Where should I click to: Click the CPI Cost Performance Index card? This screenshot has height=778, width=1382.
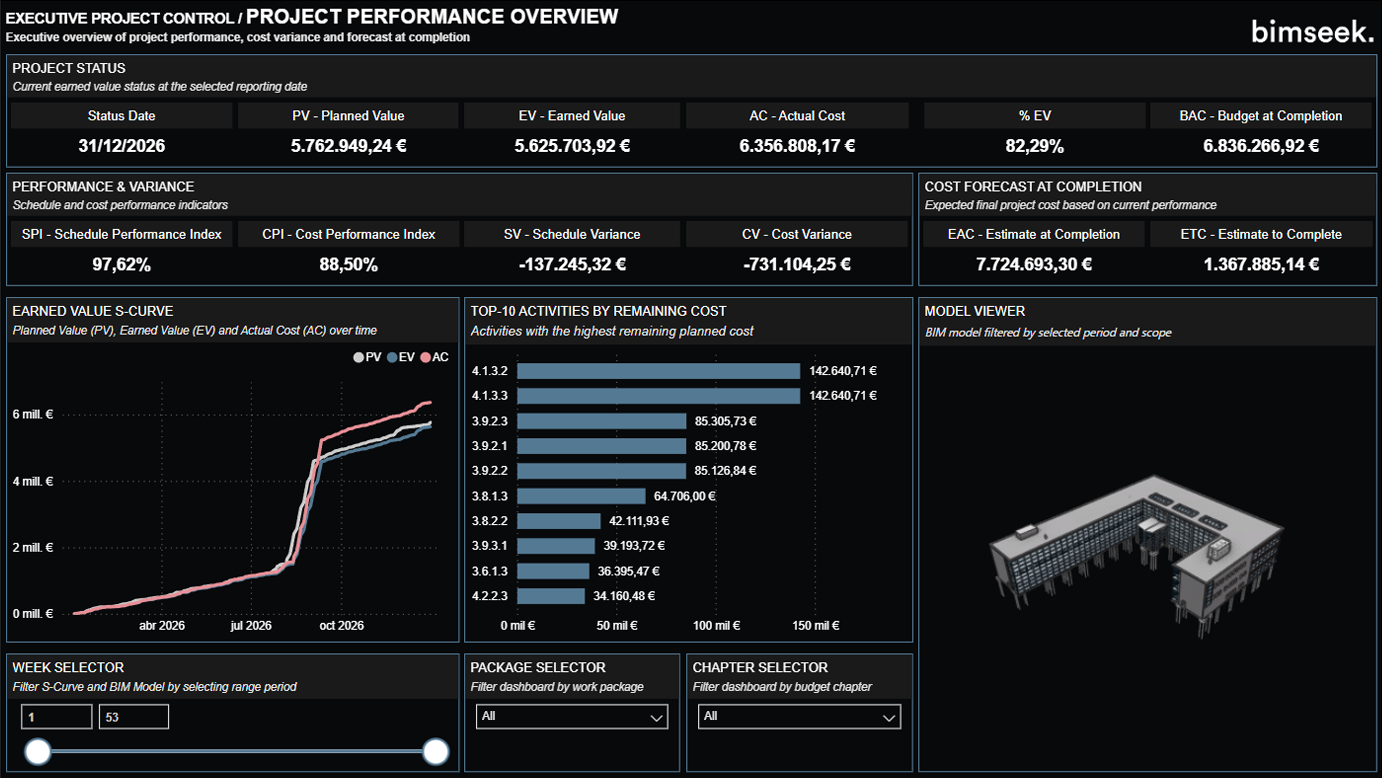[x=348, y=250]
